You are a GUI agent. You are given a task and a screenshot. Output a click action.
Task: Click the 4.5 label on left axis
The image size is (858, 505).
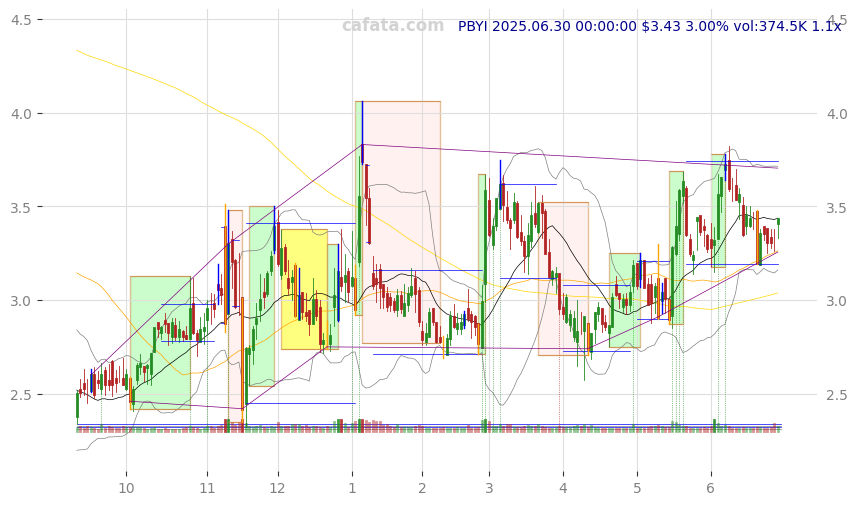20,20
